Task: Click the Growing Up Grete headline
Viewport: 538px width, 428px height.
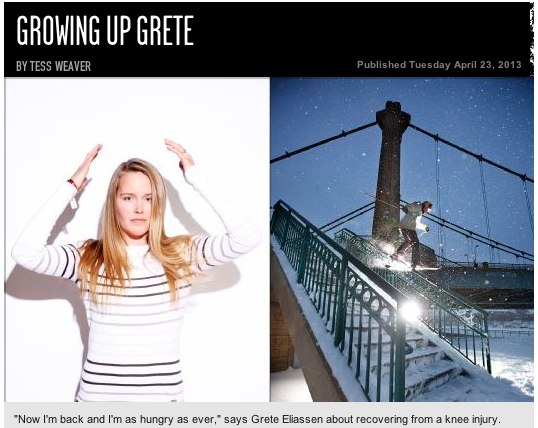Action: (x=105, y=31)
